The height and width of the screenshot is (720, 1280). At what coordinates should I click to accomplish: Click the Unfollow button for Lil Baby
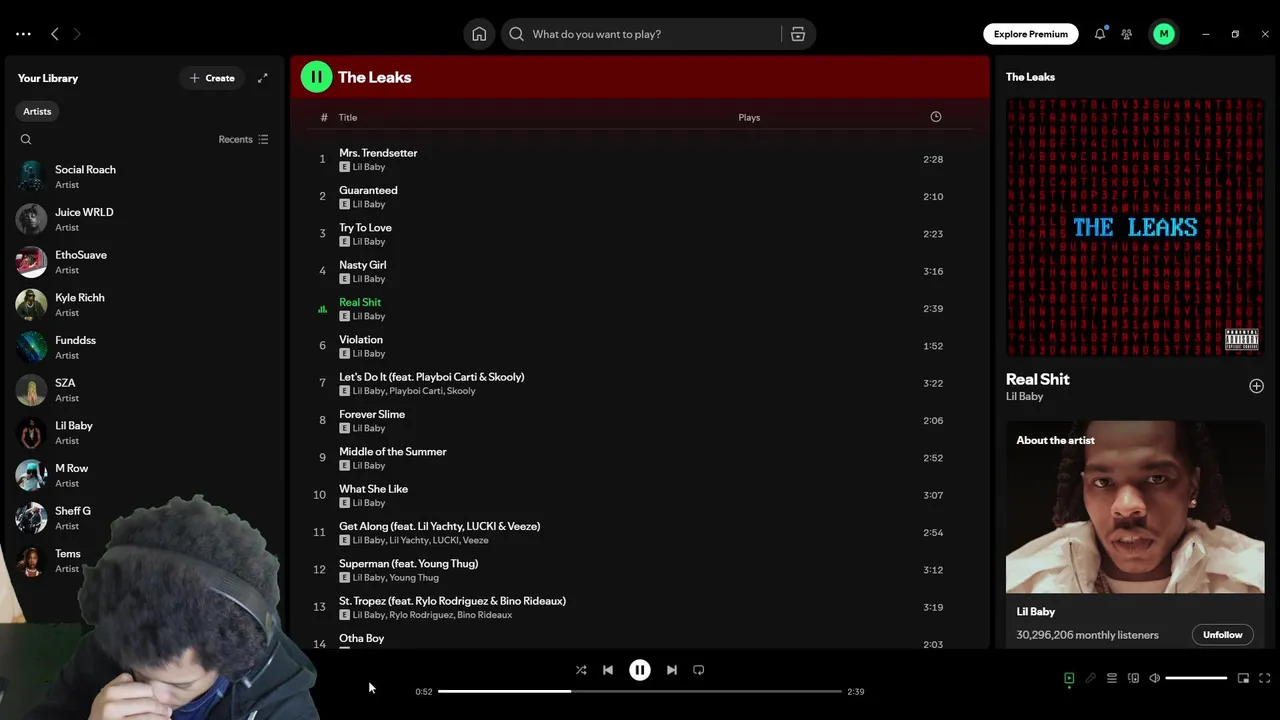click(x=1222, y=635)
